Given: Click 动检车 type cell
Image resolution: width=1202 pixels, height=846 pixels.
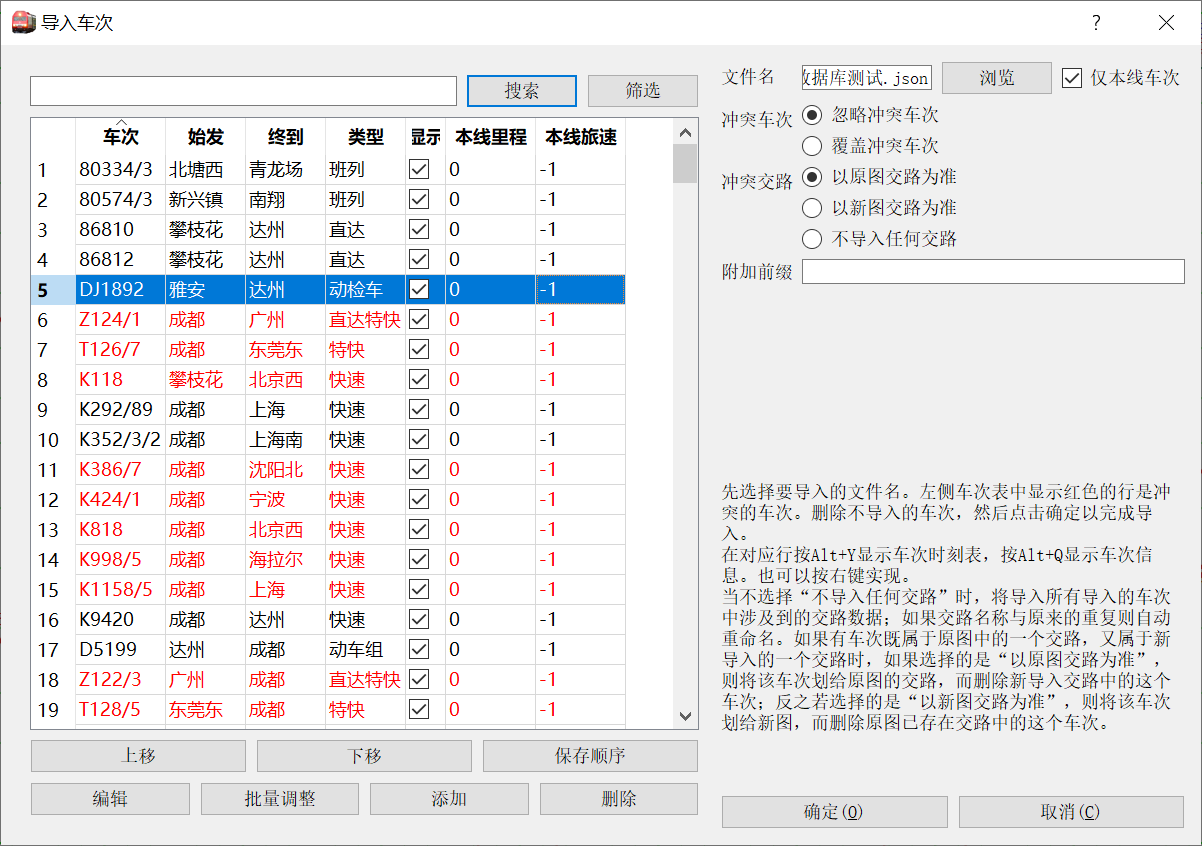Looking at the screenshot, I should (x=366, y=290).
